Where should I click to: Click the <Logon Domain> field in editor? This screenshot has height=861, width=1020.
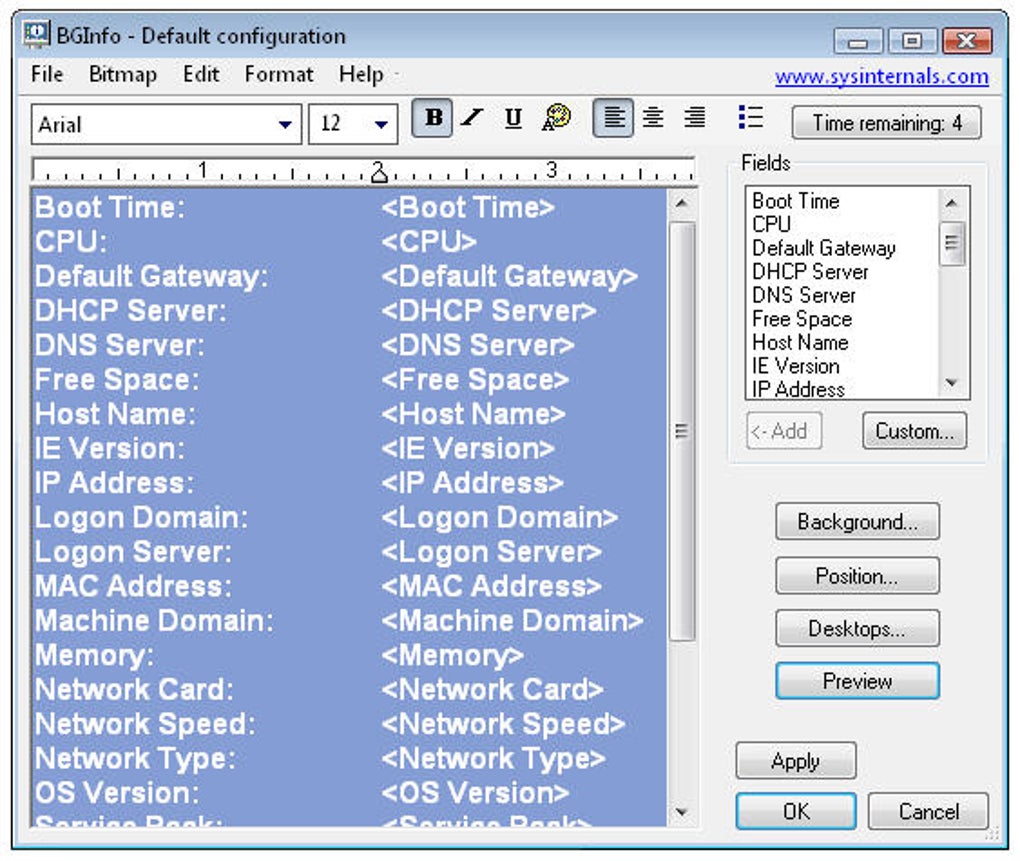[x=500, y=518]
